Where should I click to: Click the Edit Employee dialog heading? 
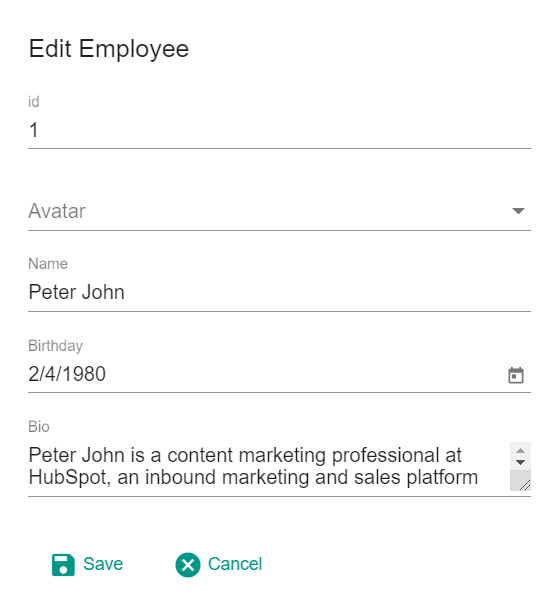[109, 49]
